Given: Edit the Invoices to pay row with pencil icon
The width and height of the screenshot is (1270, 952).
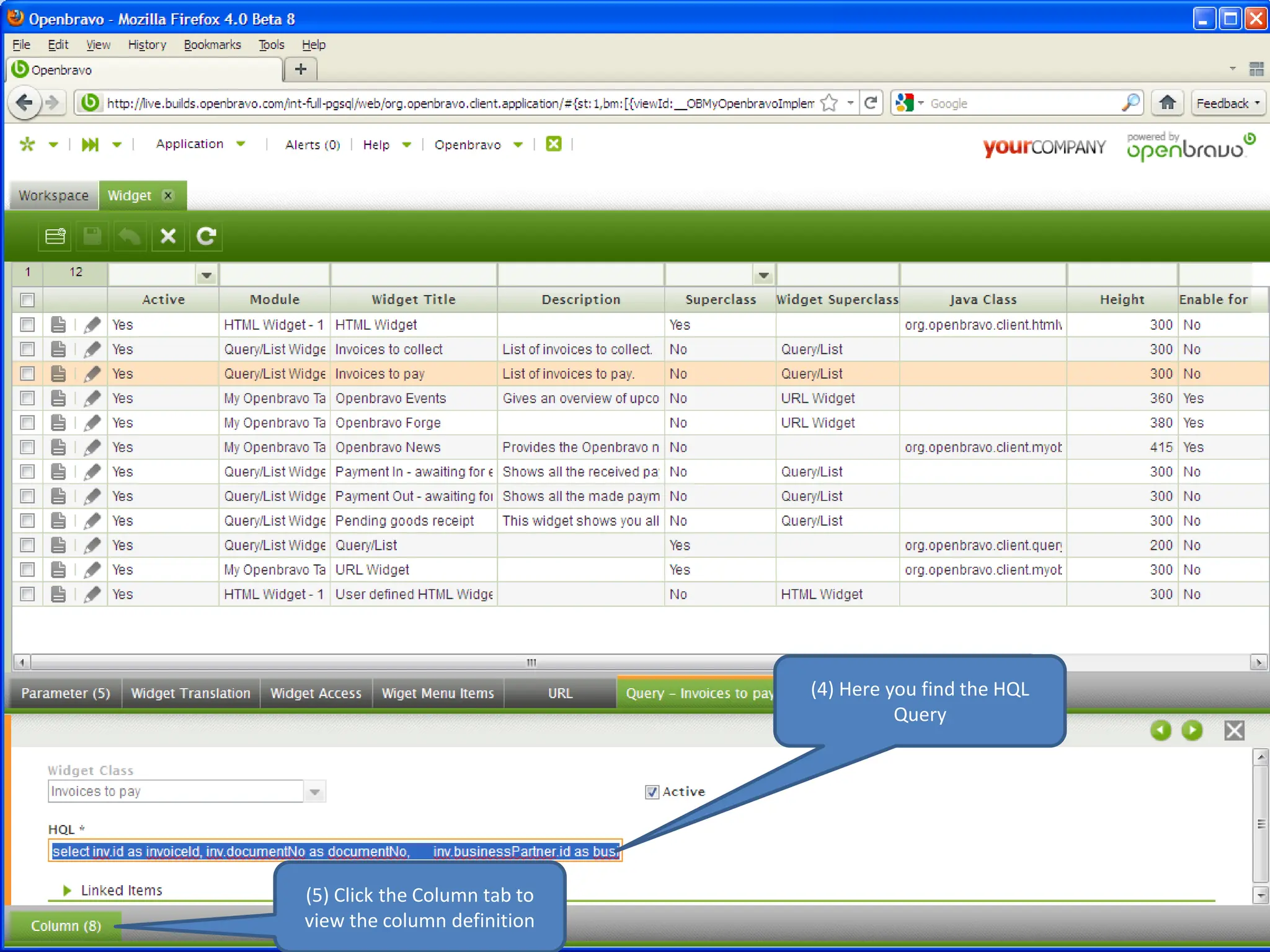Looking at the screenshot, I should pos(92,374).
